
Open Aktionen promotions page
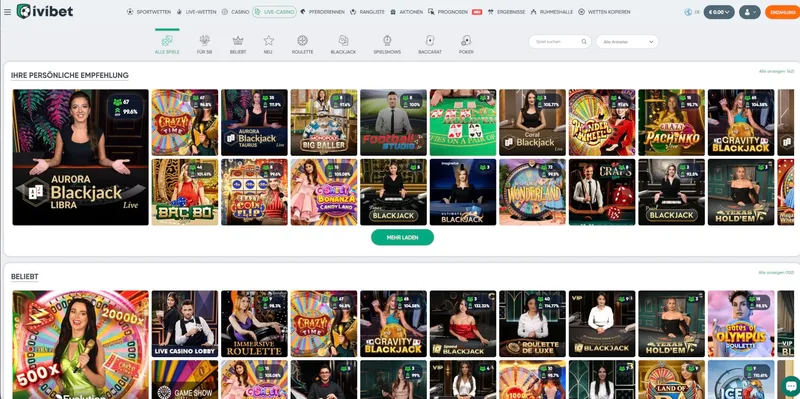406,12
